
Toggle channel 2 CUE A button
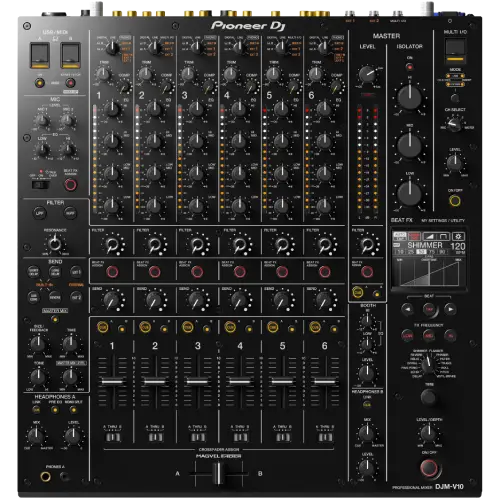click(x=145, y=327)
